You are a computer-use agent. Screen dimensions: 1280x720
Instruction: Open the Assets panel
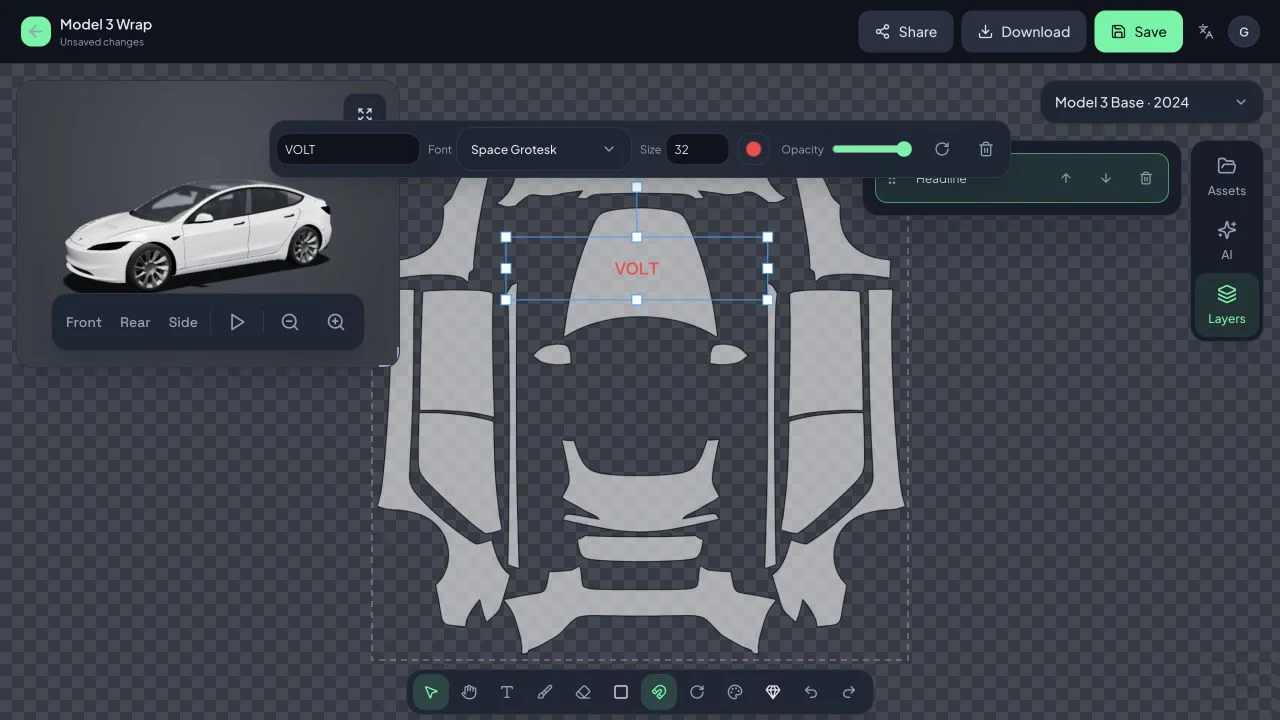(x=1227, y=177)
